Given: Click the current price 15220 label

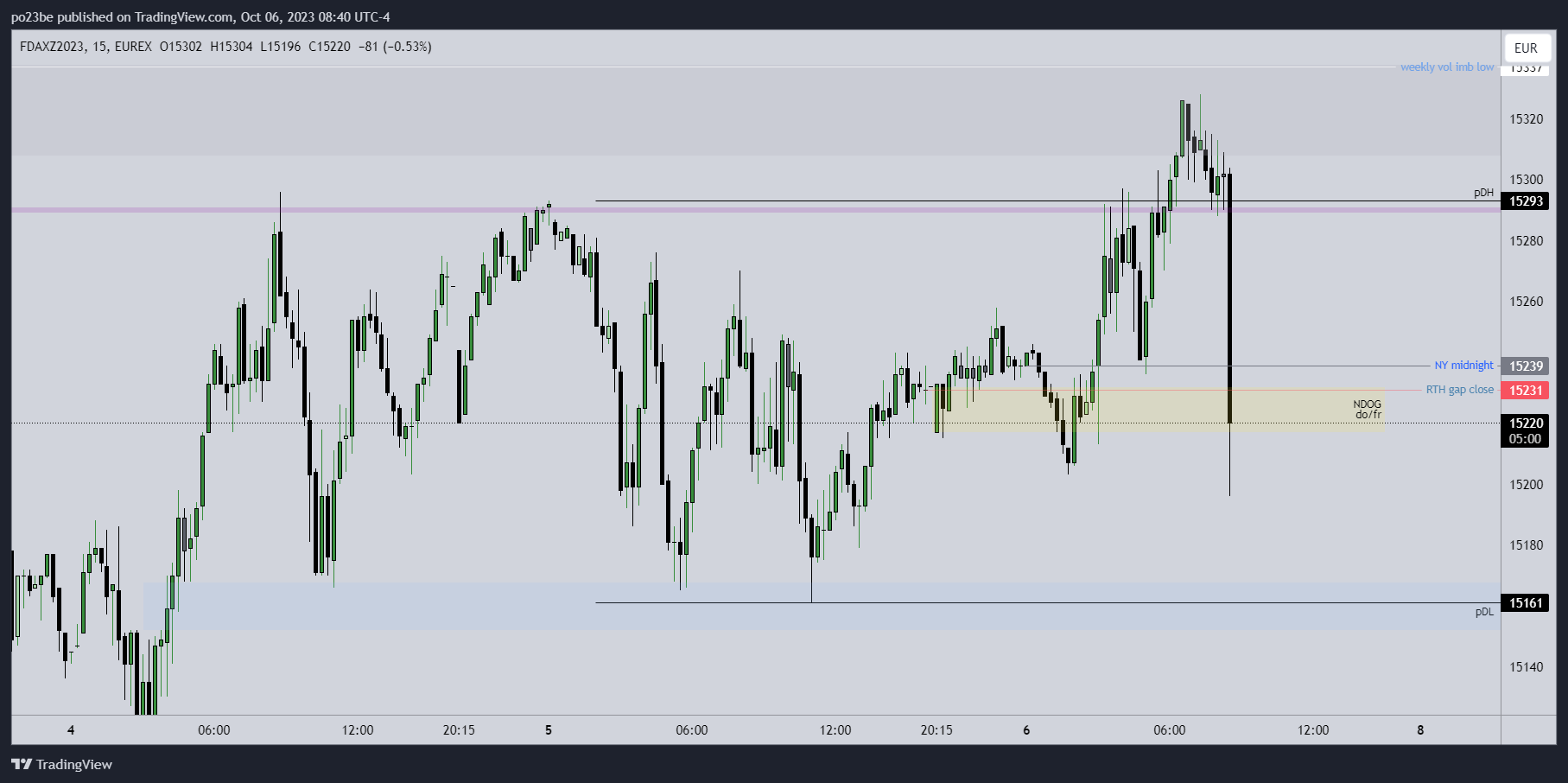Looking at the screenshot, I should tap(1525, 423).
